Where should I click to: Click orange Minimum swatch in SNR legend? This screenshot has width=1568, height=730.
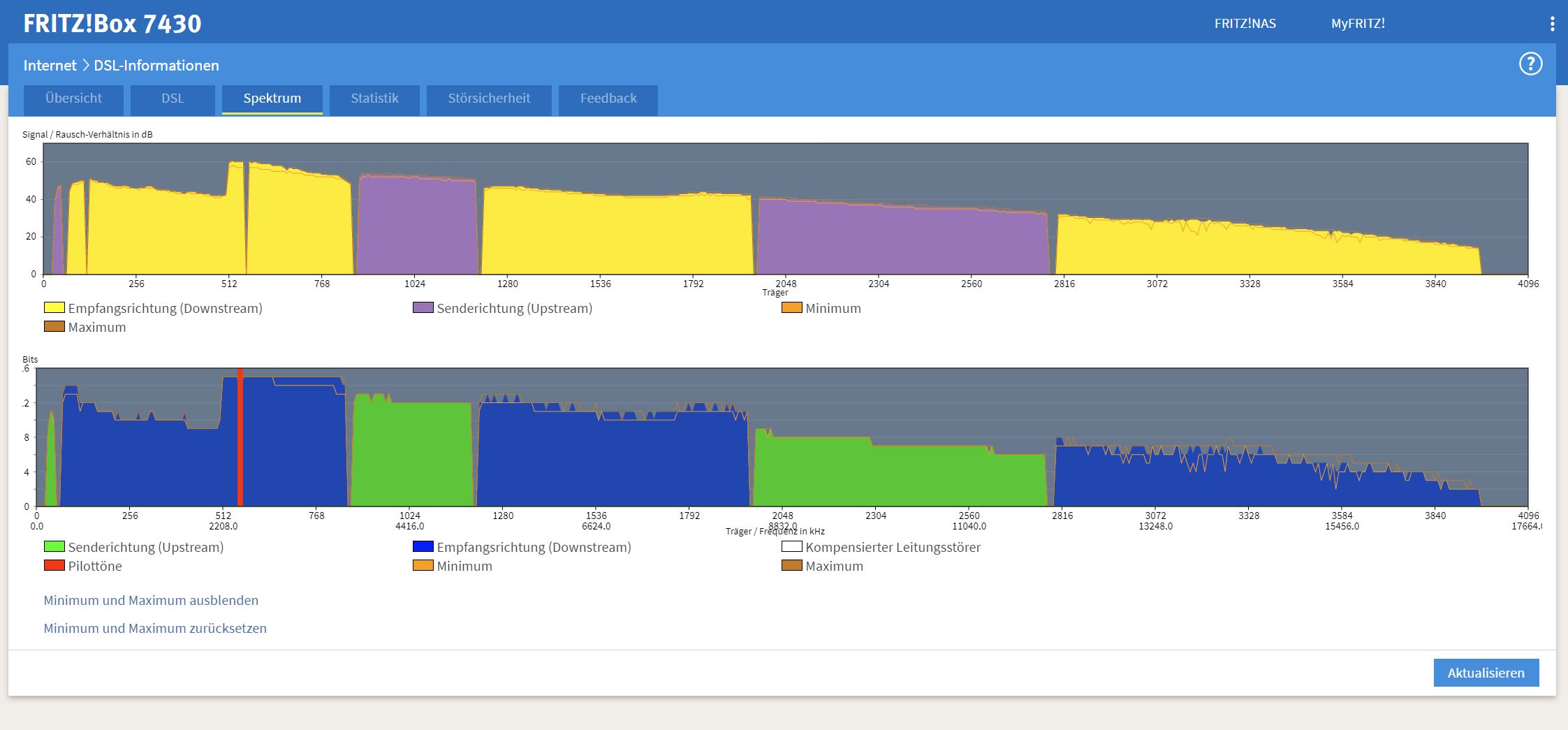pos(792,307)
